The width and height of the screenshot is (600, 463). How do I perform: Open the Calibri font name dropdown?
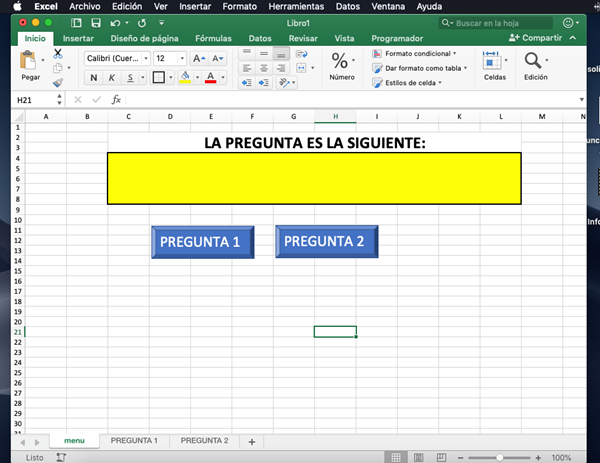point(146,59)
